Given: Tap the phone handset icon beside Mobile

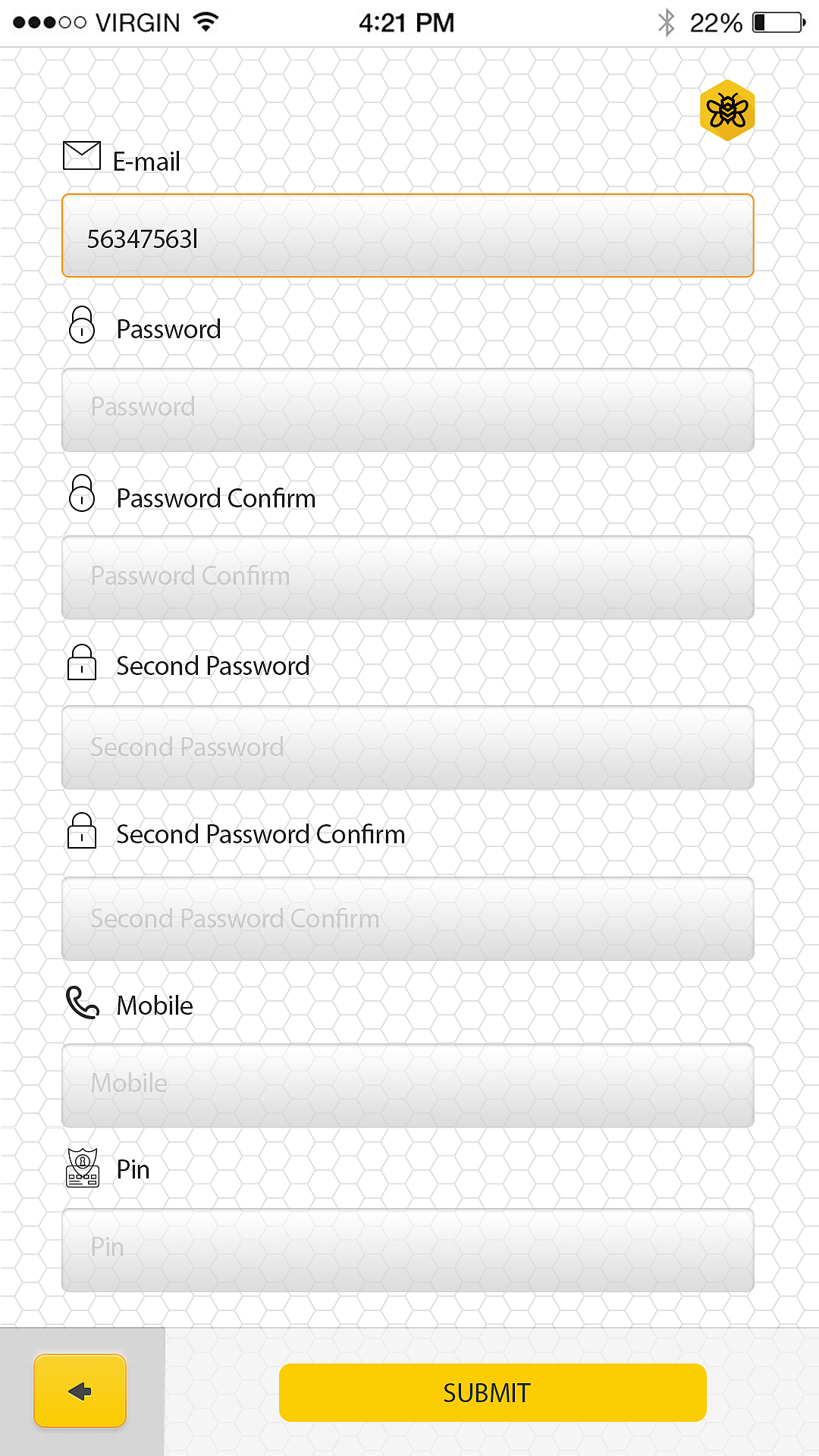Looking at the screenshot, I should [83, 1003].
